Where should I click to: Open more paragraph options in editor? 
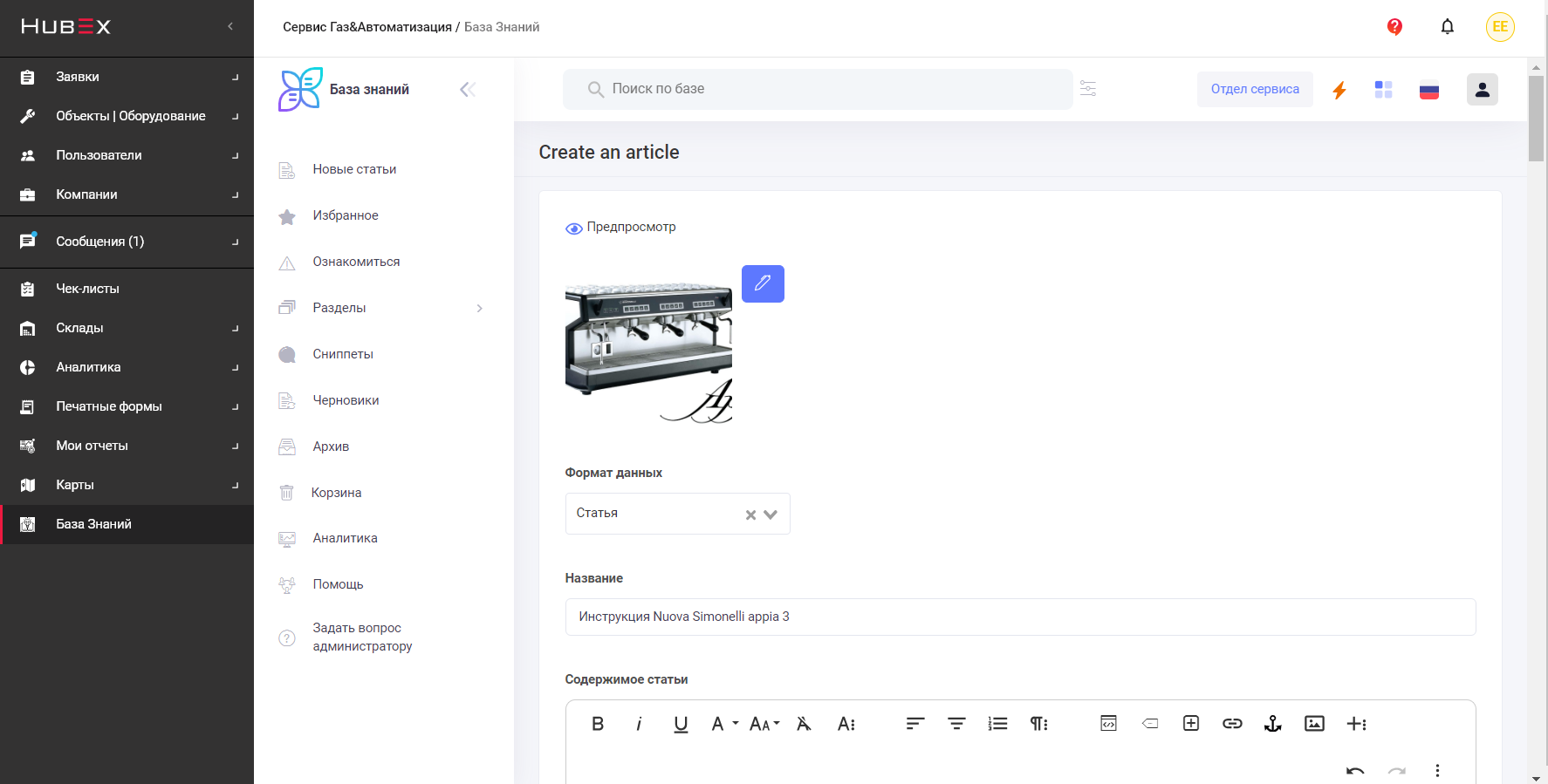click(x=1038, y=724)
